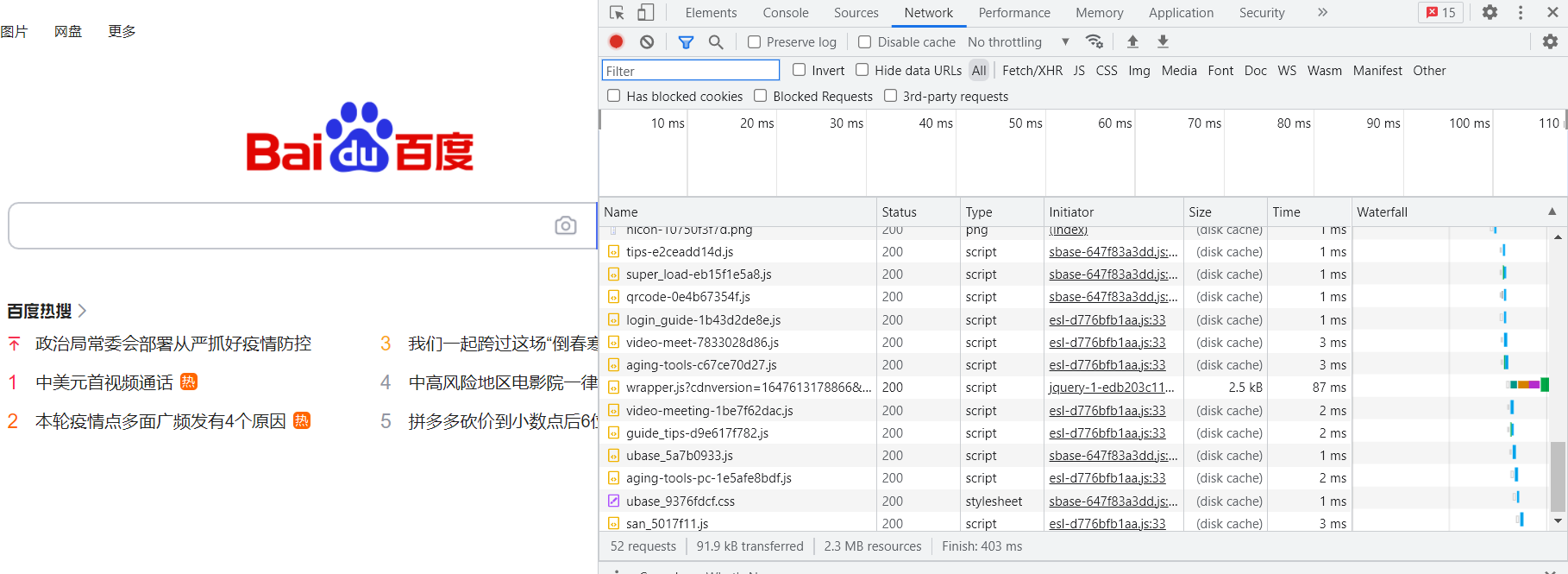Open network conditions wifi icon
1568x574 pixels.
[1094, 41]
